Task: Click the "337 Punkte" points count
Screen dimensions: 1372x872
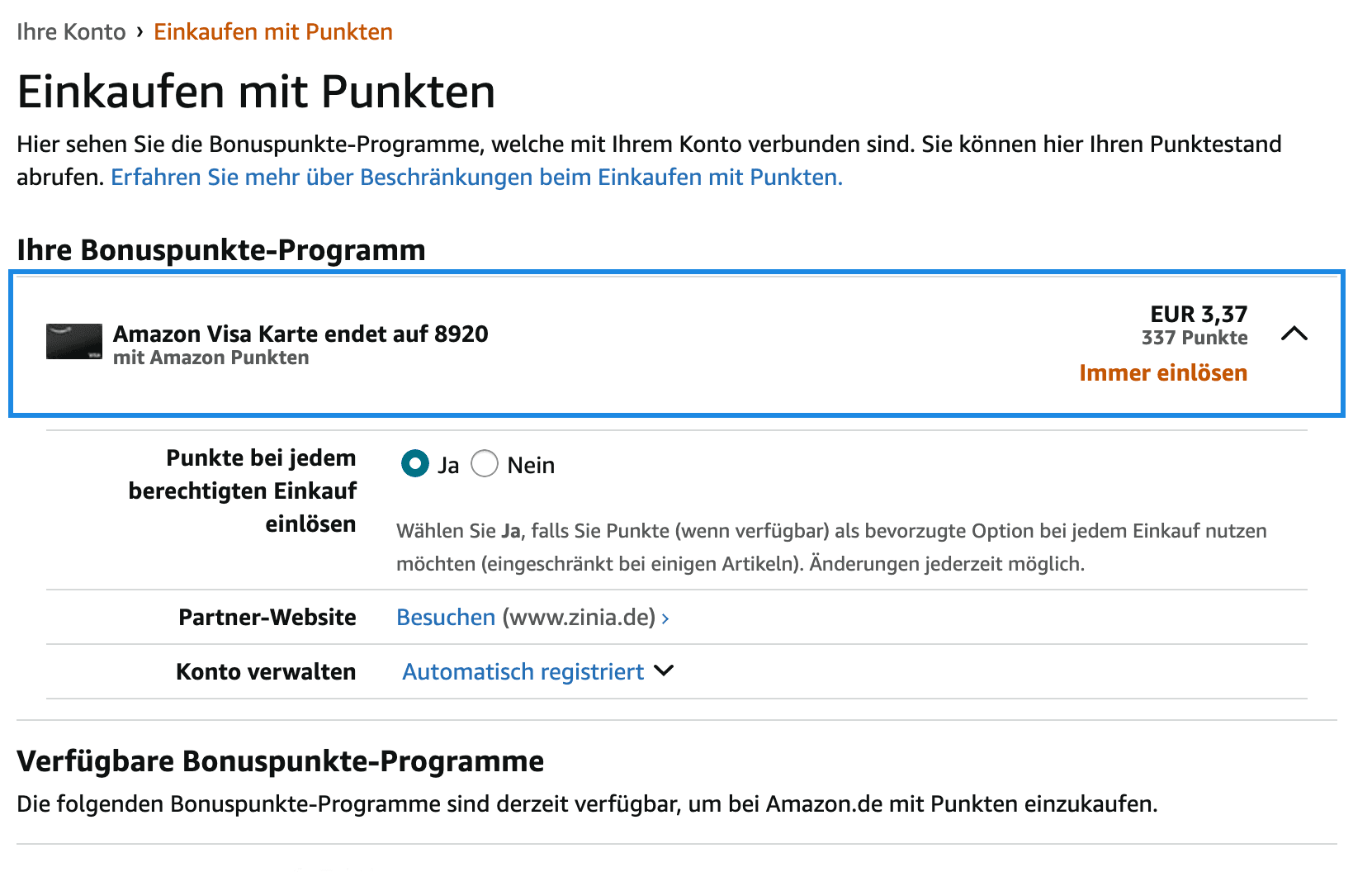Action: 1195,338
